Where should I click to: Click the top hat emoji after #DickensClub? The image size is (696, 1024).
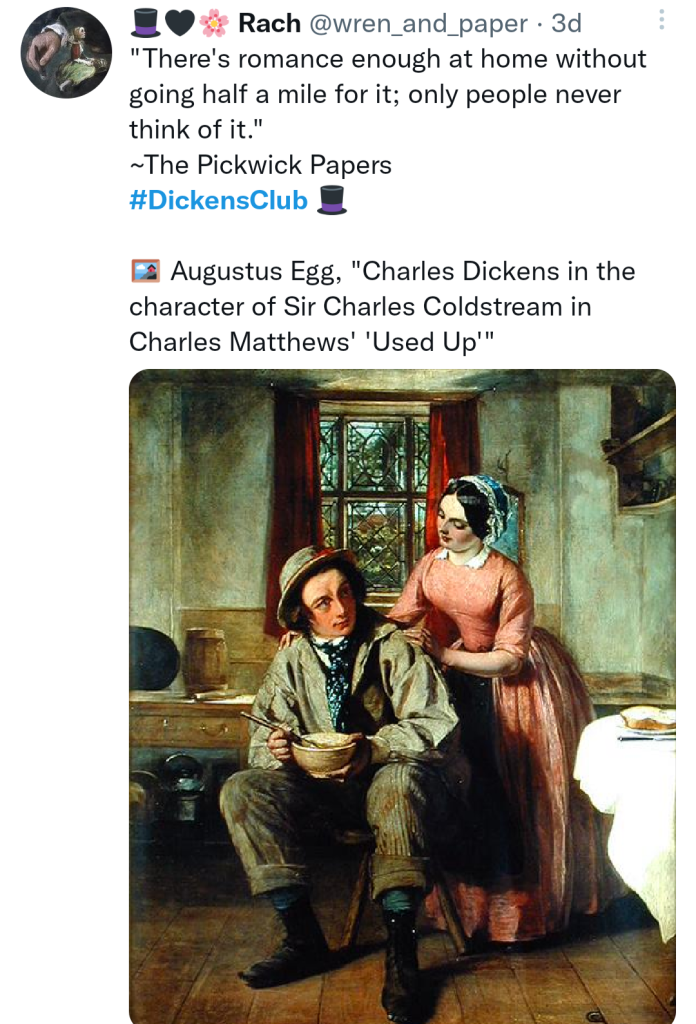(332, 200)
